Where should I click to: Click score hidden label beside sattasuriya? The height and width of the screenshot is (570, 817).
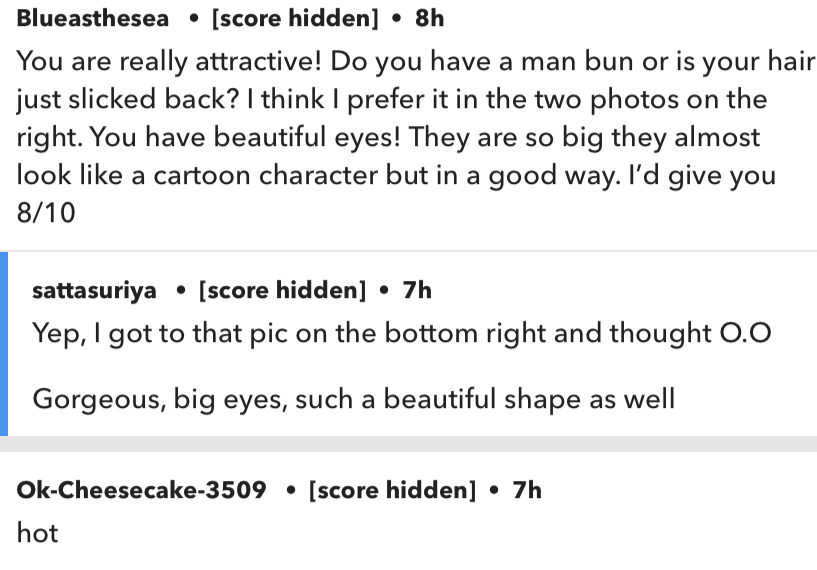click(282, 291)
